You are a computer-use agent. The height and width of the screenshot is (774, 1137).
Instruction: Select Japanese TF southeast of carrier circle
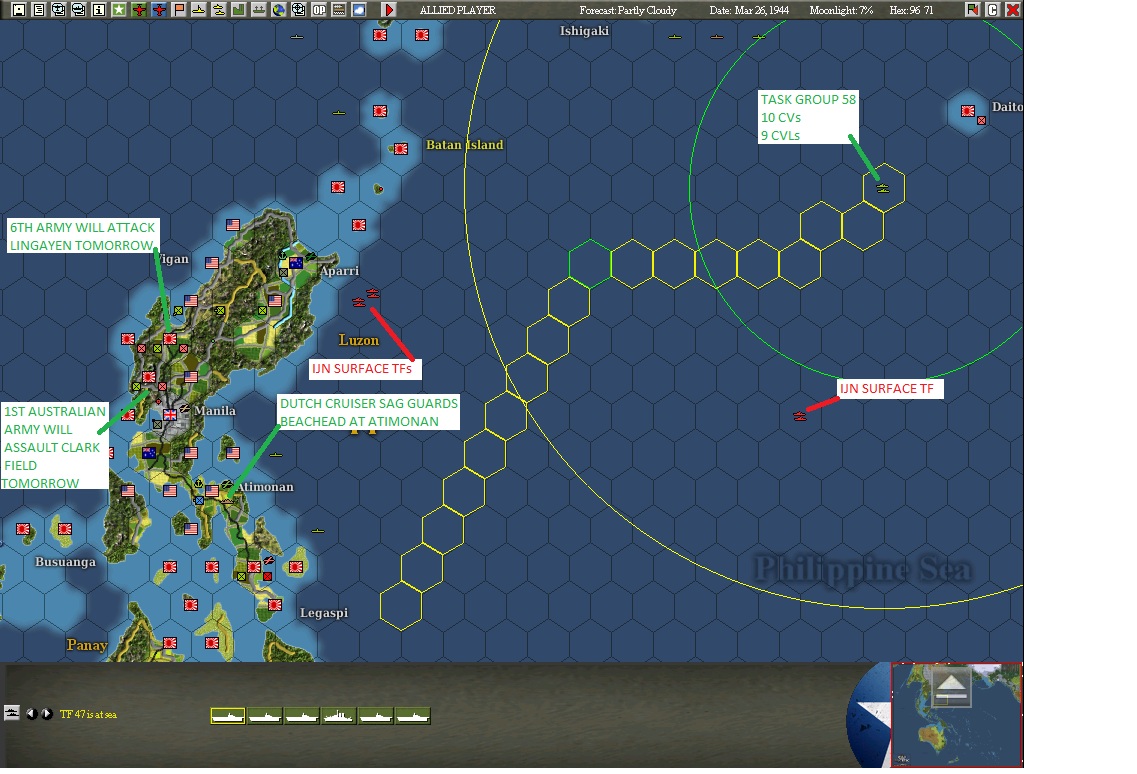point(800,416)
